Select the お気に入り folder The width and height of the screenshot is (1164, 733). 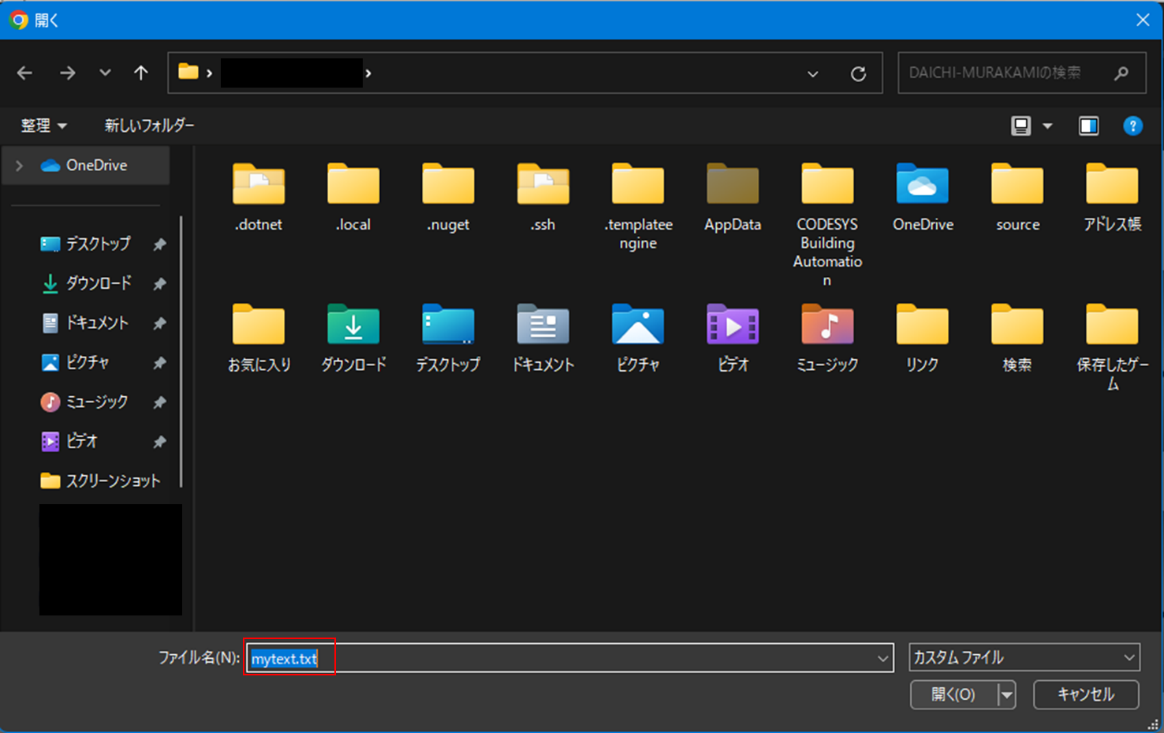tap(258, 338)
